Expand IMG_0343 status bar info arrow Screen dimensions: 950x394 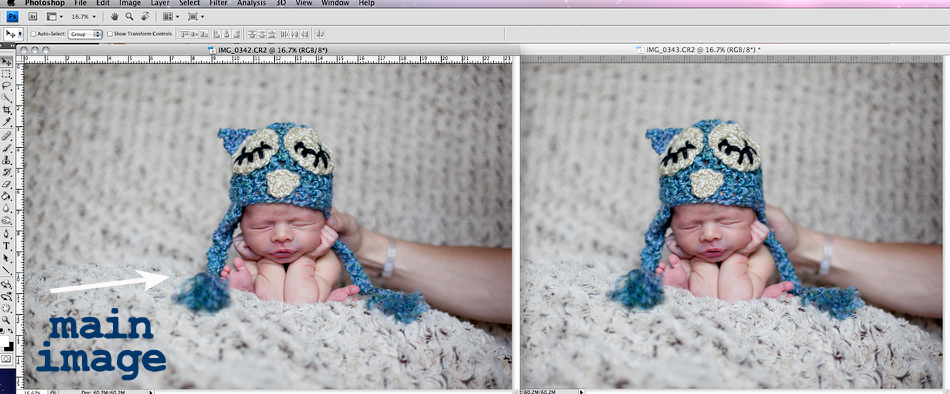582,392
